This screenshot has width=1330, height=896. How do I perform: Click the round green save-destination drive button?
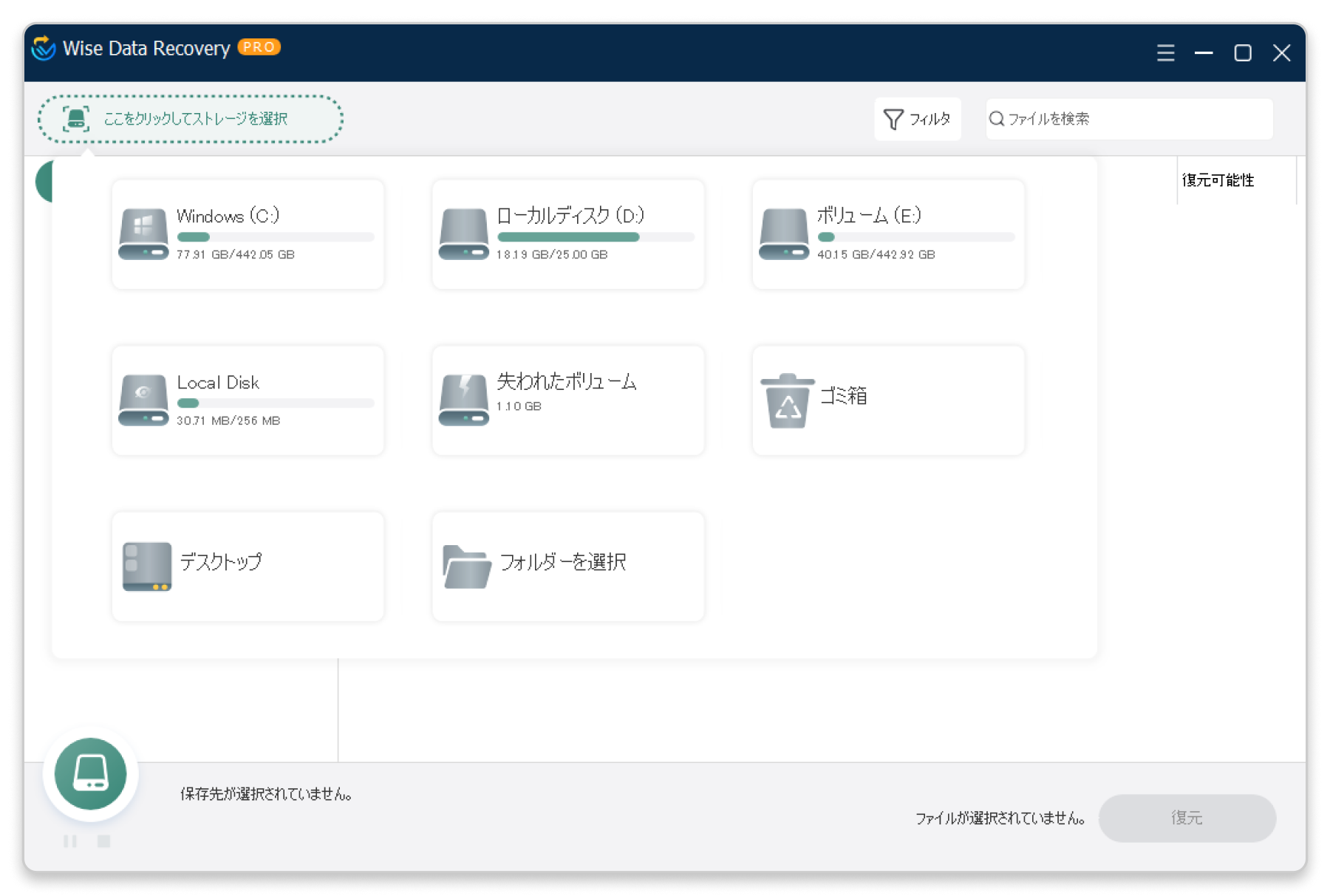91,773
